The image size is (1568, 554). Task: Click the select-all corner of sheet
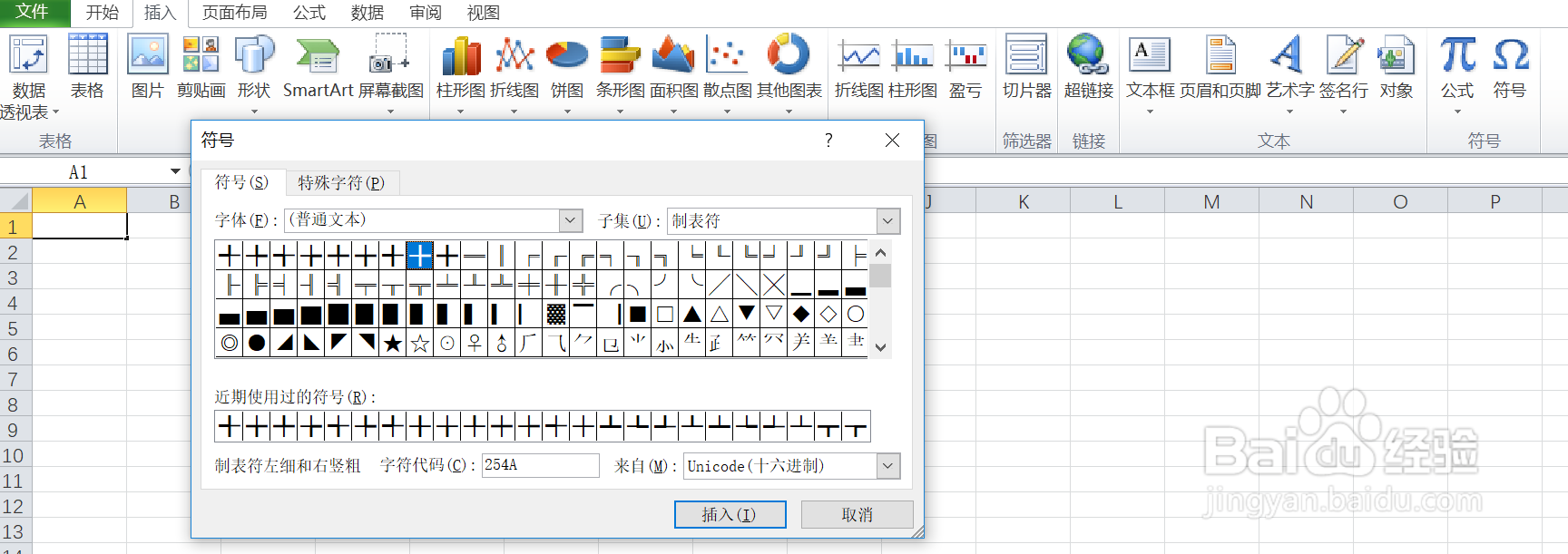[x=16, y=200]
